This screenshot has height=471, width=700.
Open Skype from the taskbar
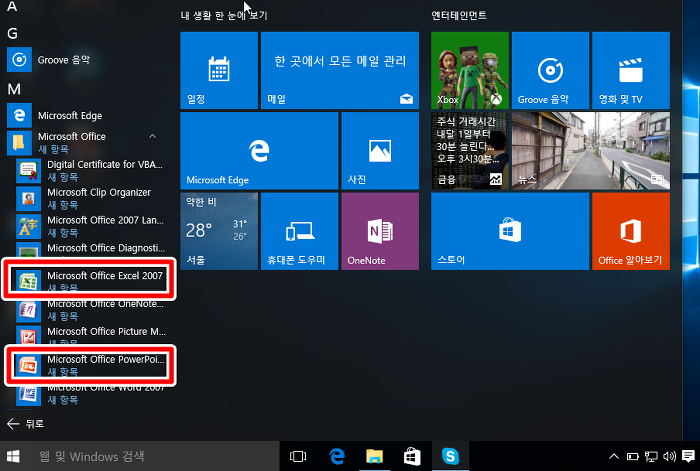(450, 456)
